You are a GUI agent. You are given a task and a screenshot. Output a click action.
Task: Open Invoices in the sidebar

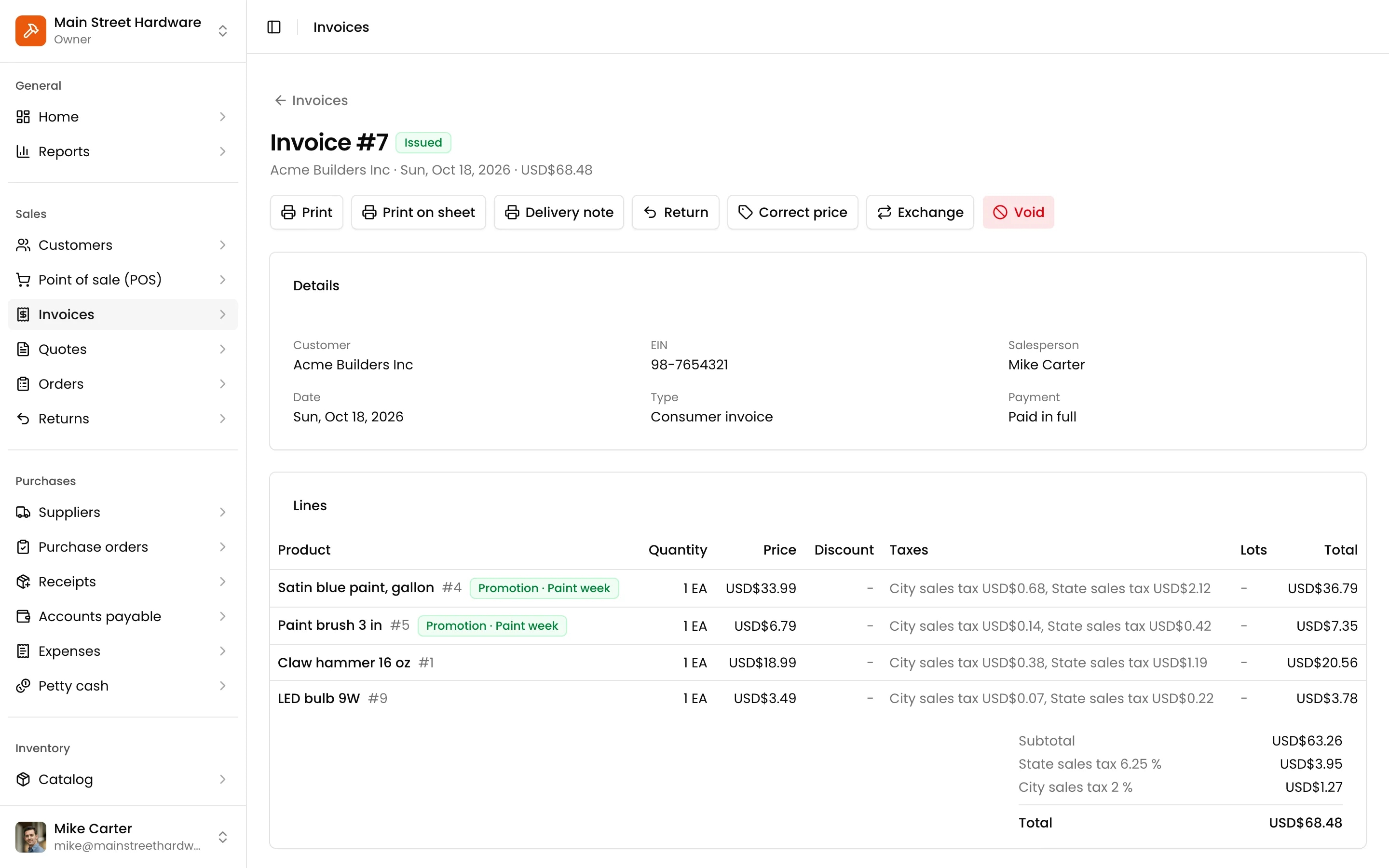pos(123,314)
